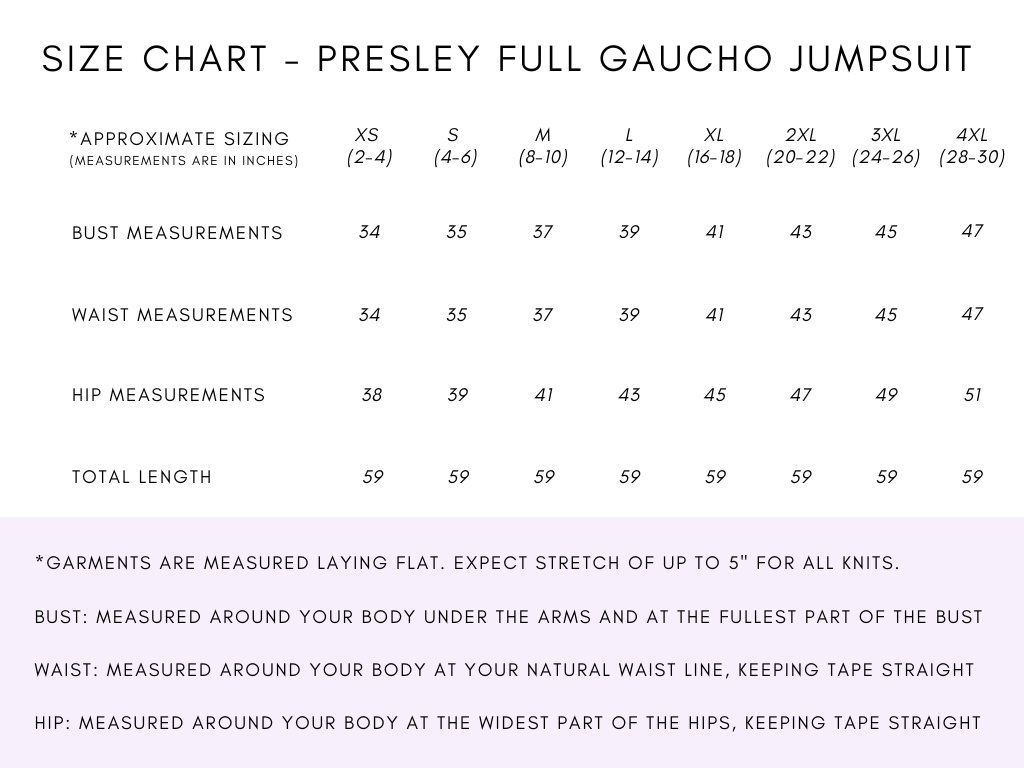
Task: Click the garments measured laying flat note
Action: (468, 563)
